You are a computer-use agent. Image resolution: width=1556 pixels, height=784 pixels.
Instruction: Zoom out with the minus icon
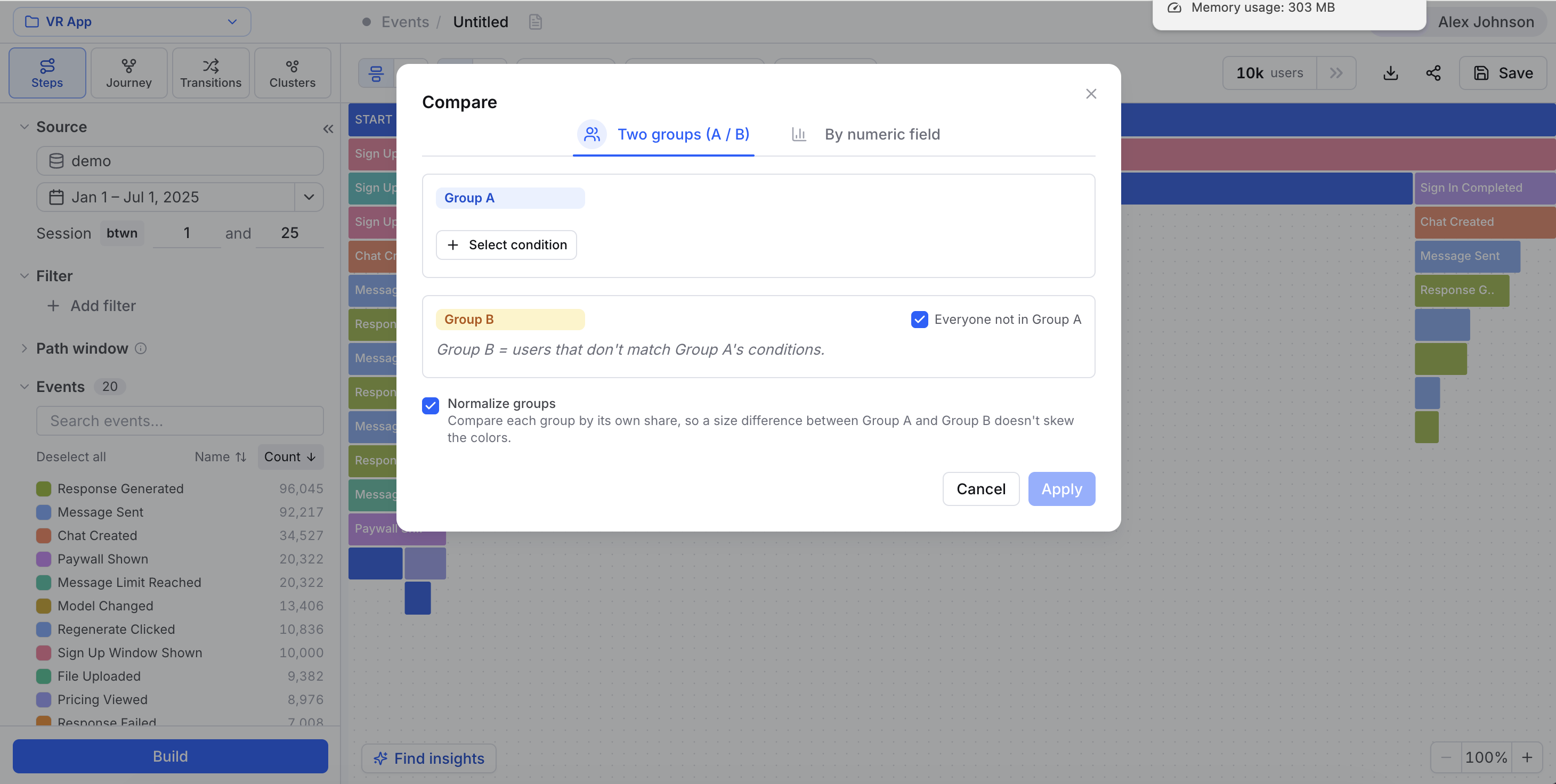click(1446, 757)
